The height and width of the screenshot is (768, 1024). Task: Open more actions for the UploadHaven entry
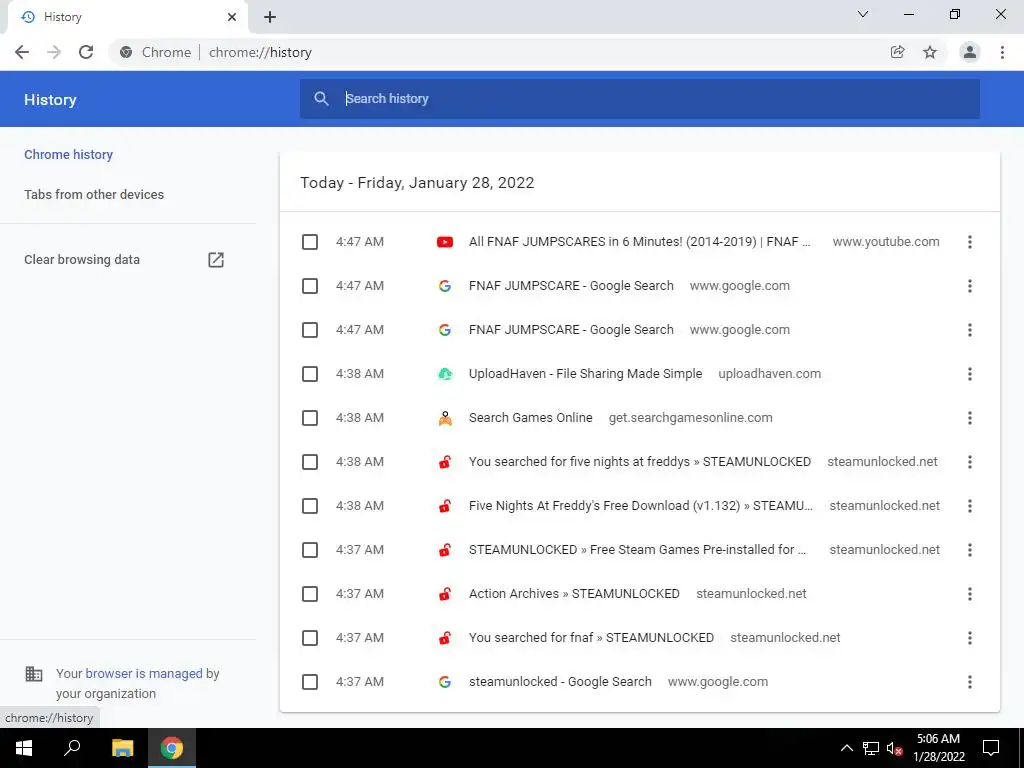(970, 374)
